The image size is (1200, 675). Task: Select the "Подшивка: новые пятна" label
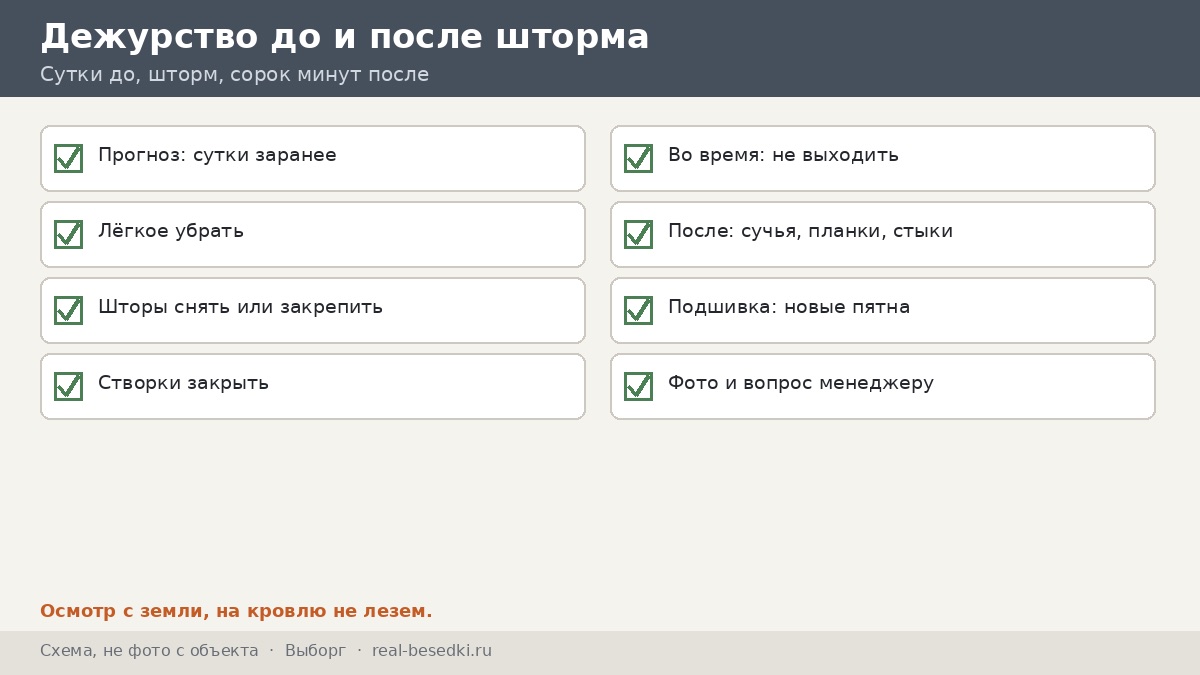click(x=789, y=307)
